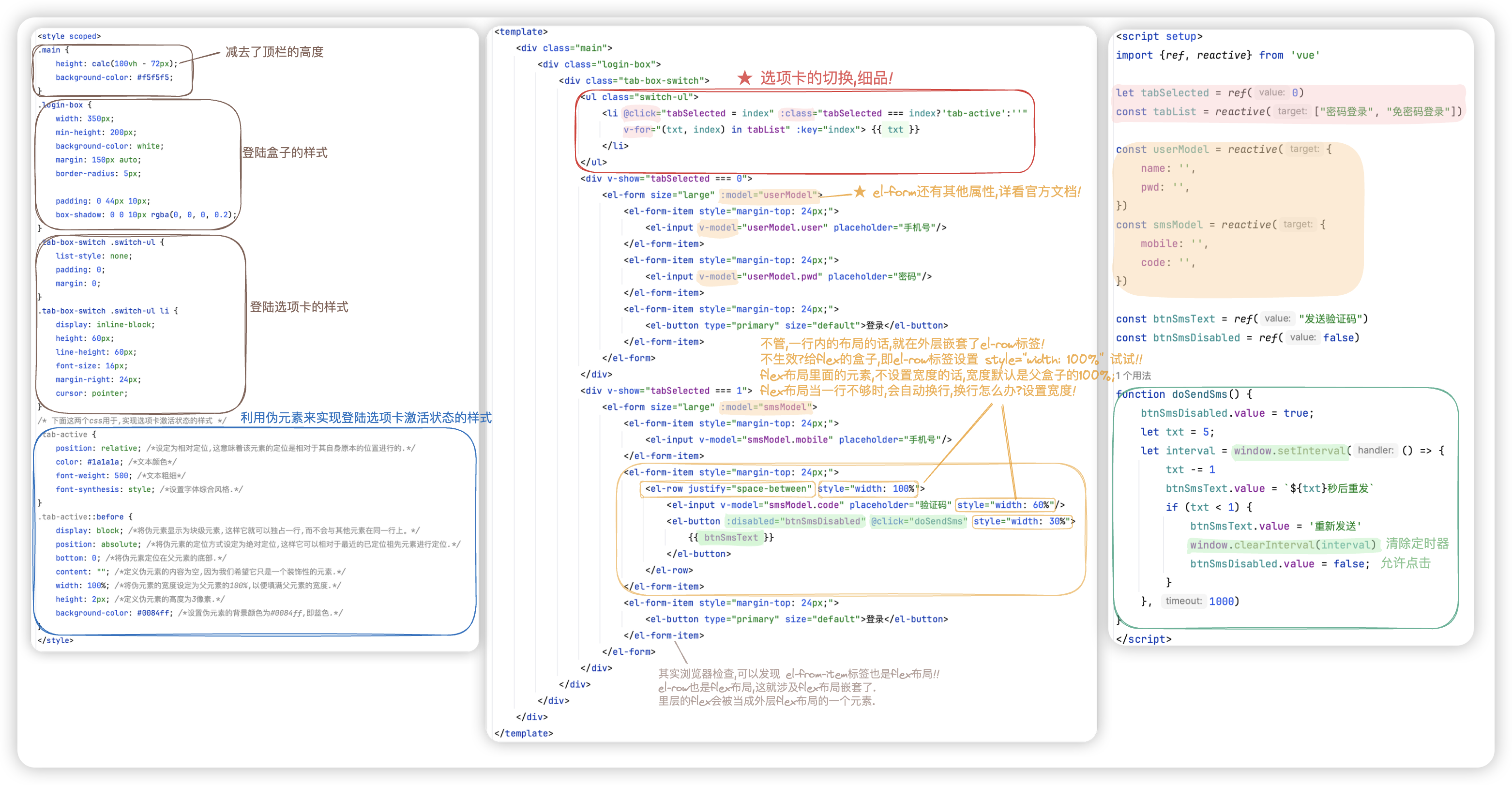Click the 'timeout:' inlay hint
This screenshot has height=785, width=1512.
coord(1183,601)
